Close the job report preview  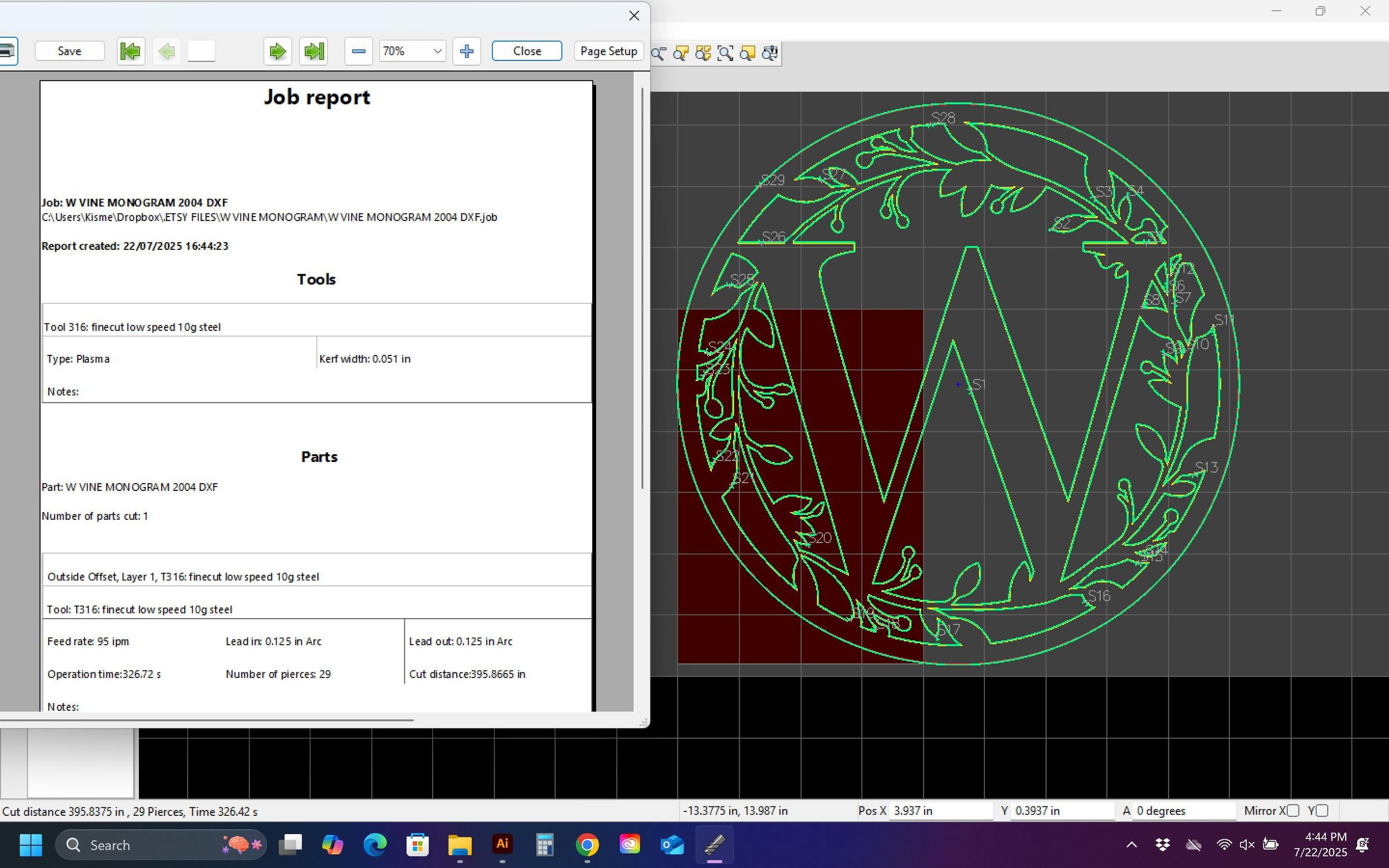tap(527, 51)
